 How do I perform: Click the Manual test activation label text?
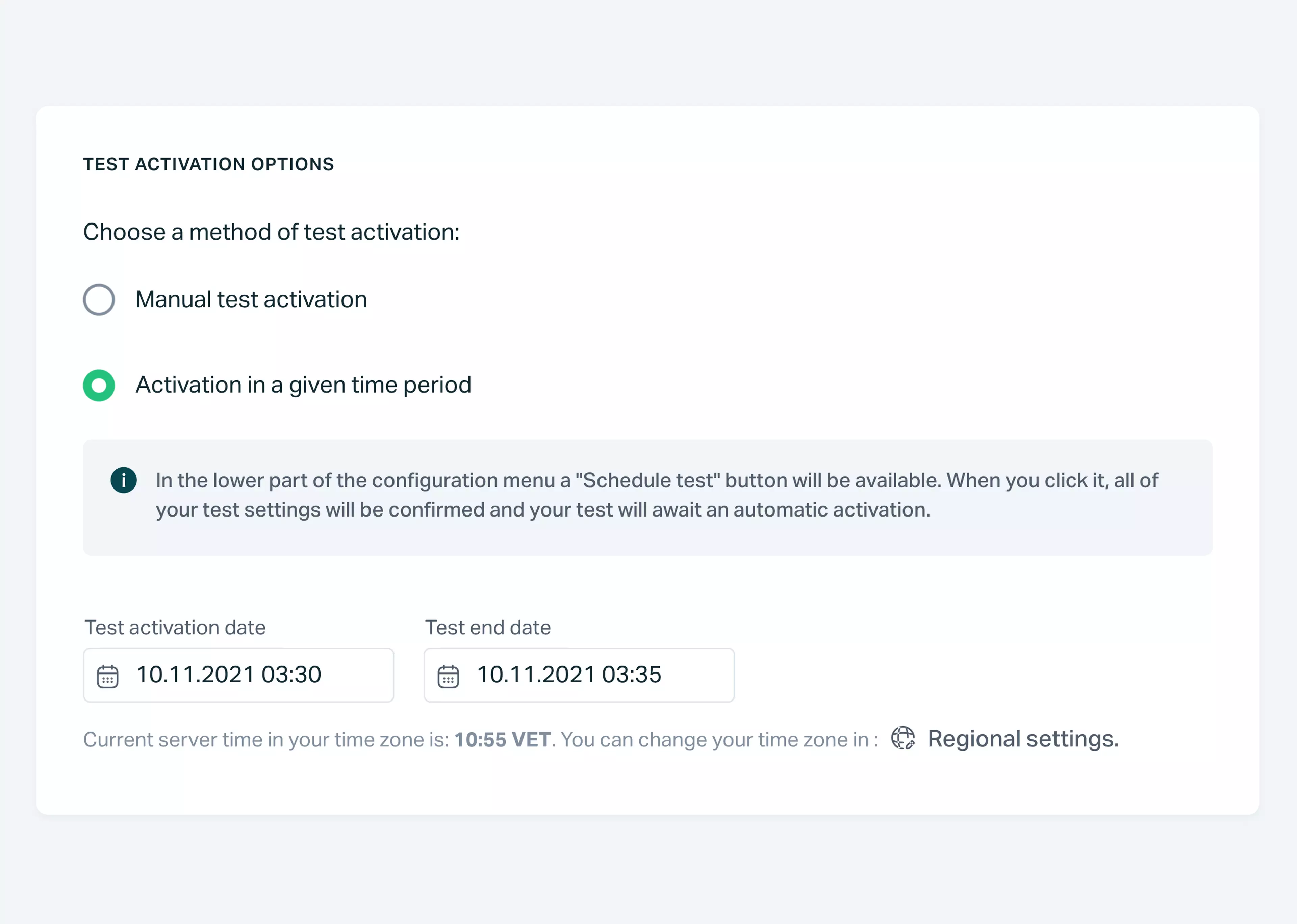click(250, 299)
